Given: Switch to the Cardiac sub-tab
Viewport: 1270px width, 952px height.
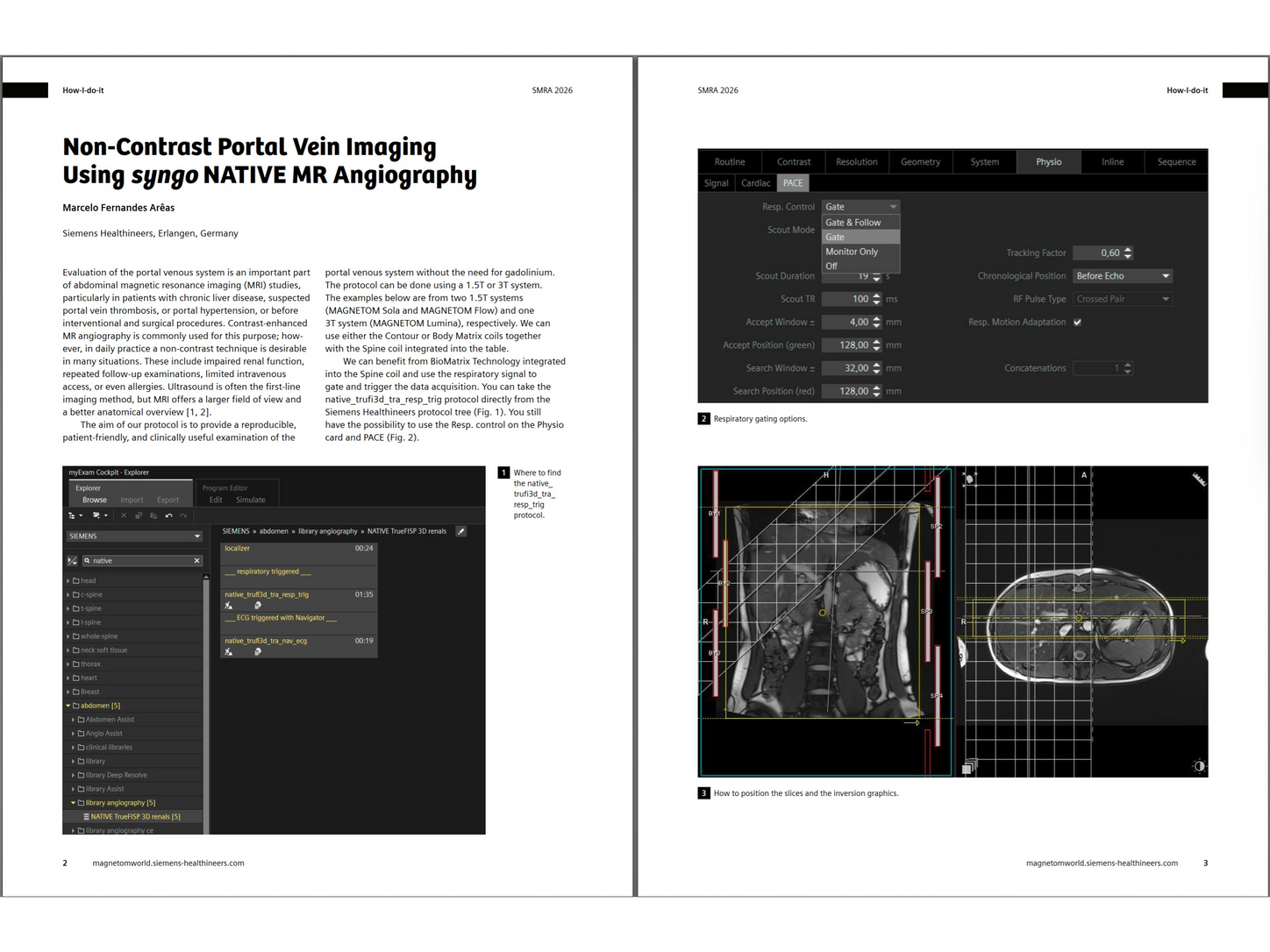Looking at the screenshot, I should click(x=756, y=183).
